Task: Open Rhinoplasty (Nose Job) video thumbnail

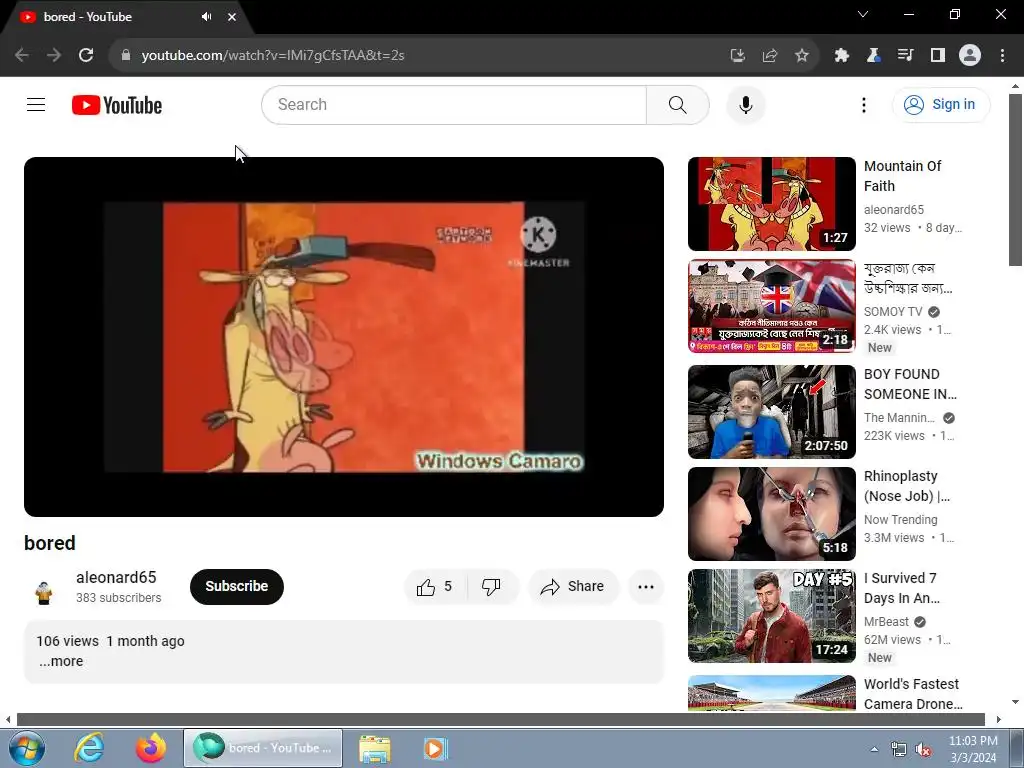Action: tap(771, 513)
